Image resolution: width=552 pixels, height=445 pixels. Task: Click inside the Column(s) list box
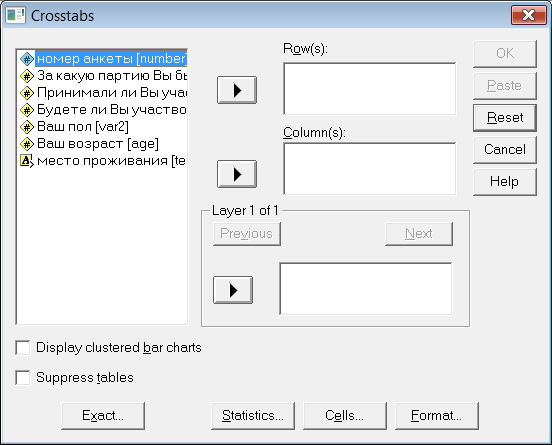(370, 169)
